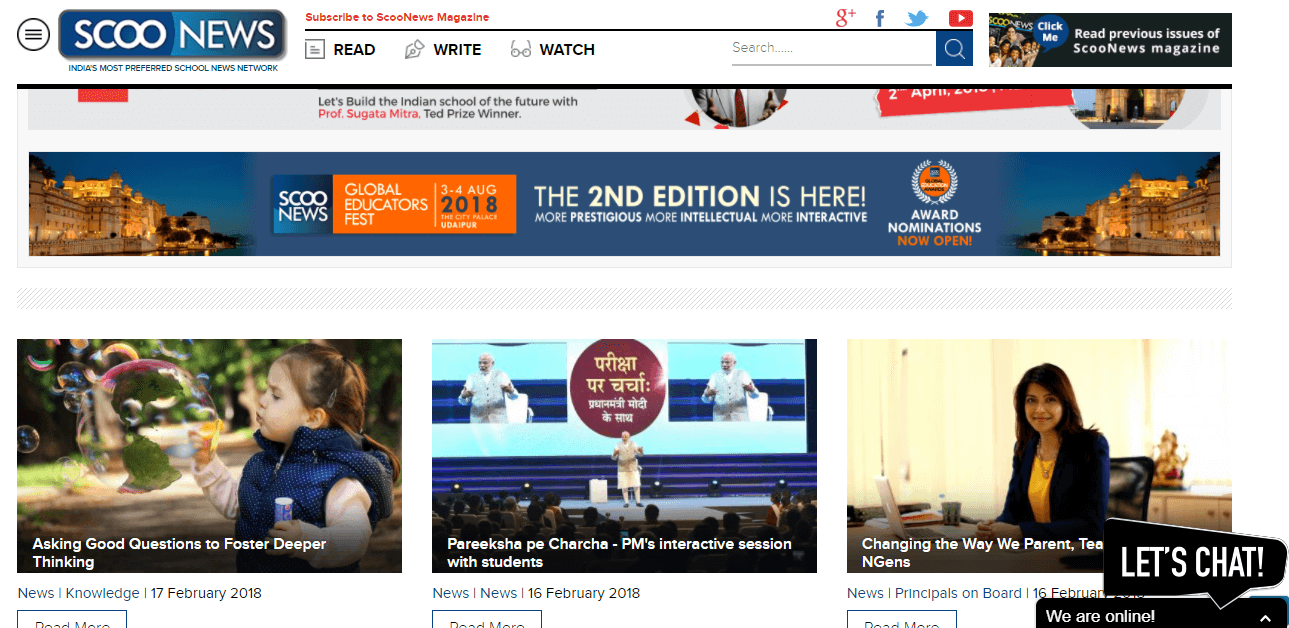
Task: Click Subscribe to ScooNews Magazine link
Action: pyautogui.click(x=397, y=17)
